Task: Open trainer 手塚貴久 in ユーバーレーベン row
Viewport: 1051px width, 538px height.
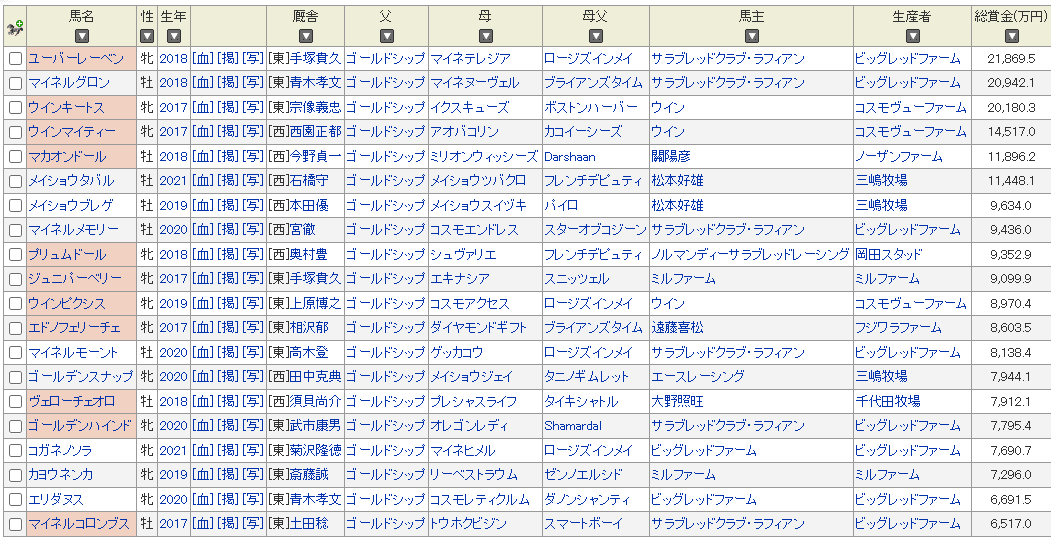Action: [x=316, y=59]
